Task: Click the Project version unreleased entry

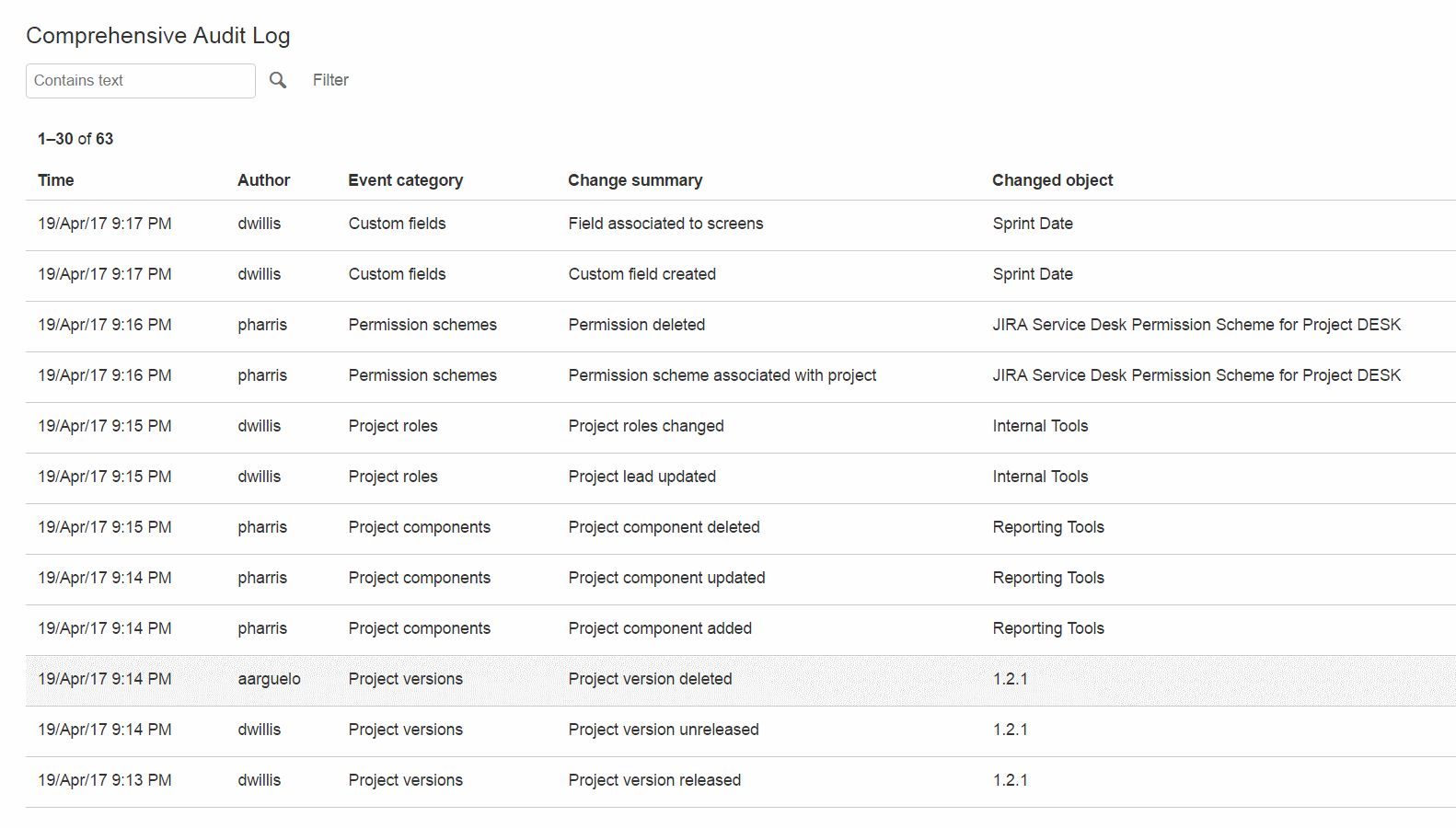Action: 663,730
